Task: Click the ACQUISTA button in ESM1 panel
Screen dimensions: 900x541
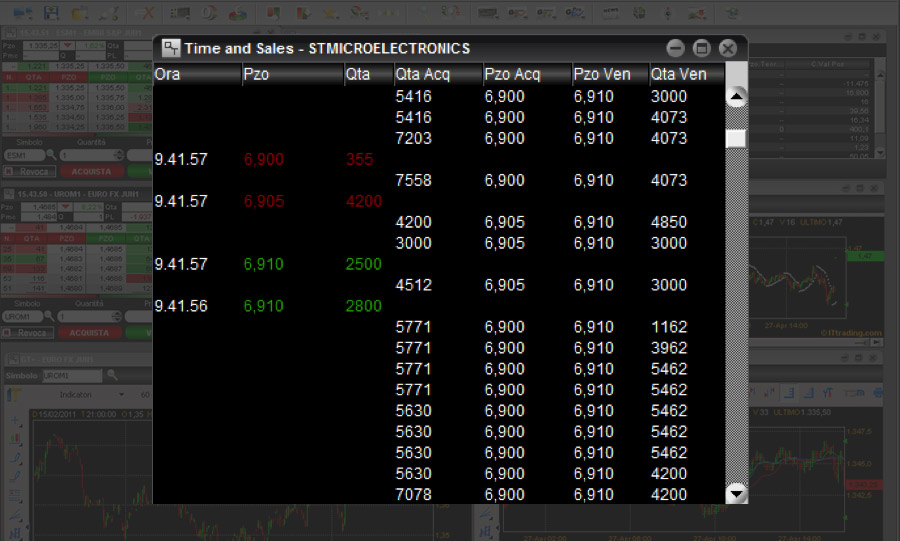Action: [91, 171]
